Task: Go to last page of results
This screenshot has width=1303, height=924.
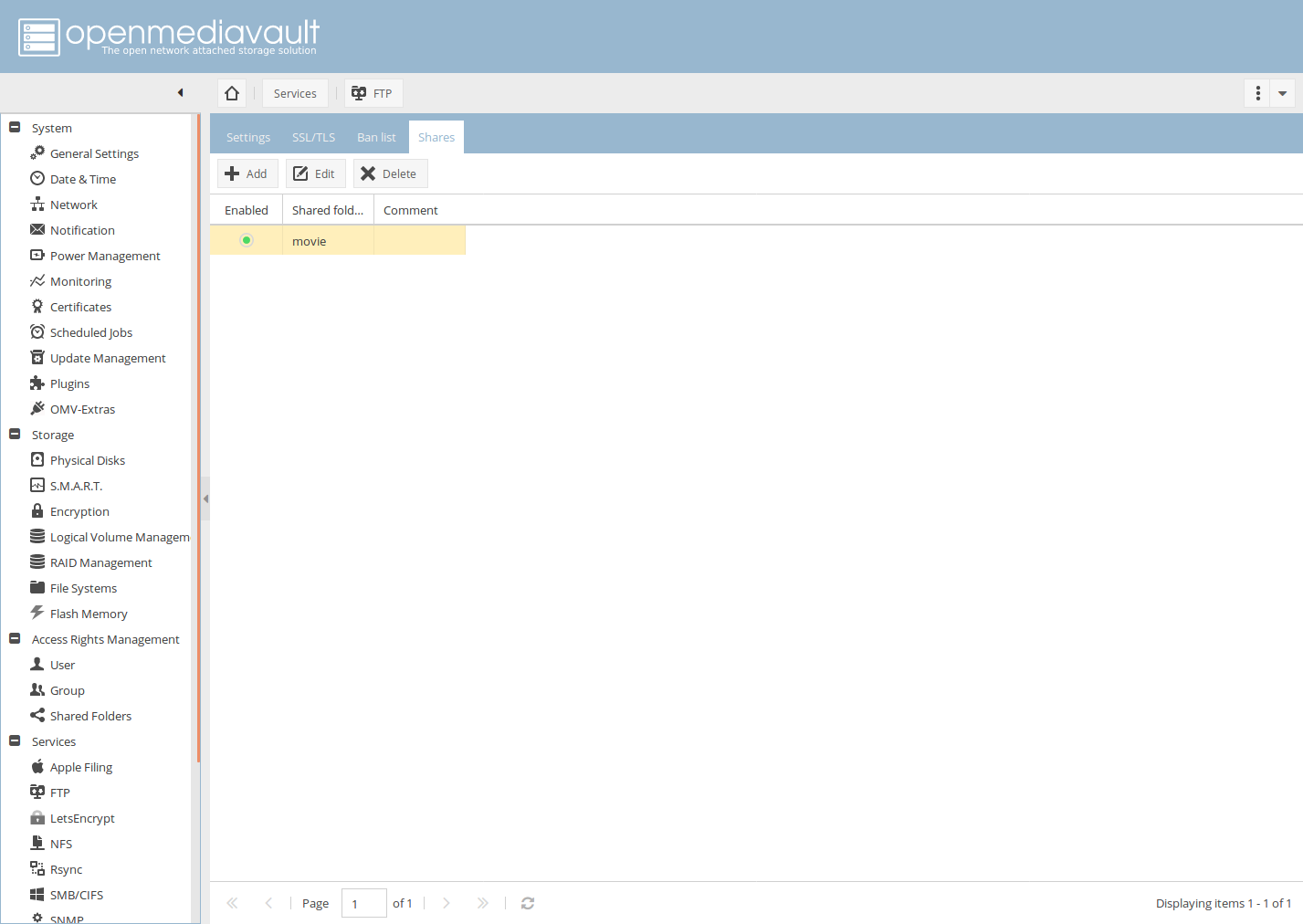Action: (x=483, y=903)
